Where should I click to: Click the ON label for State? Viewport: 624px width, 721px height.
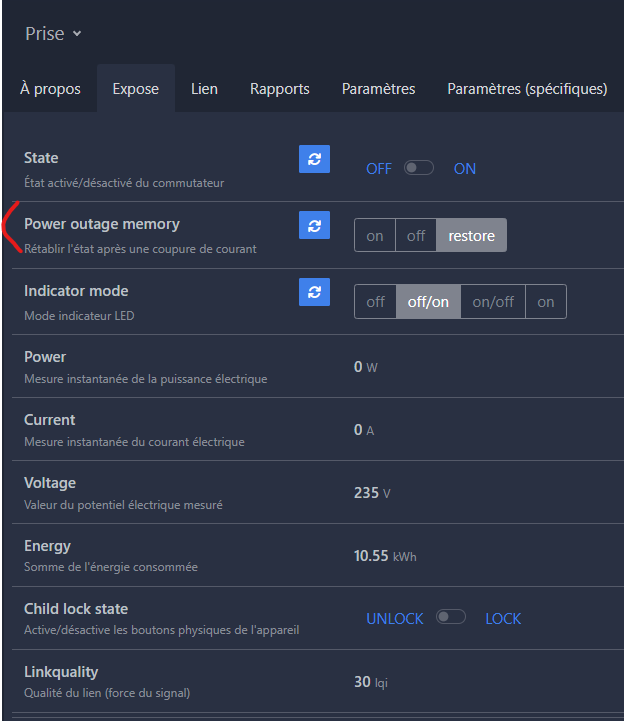(464, 169)
